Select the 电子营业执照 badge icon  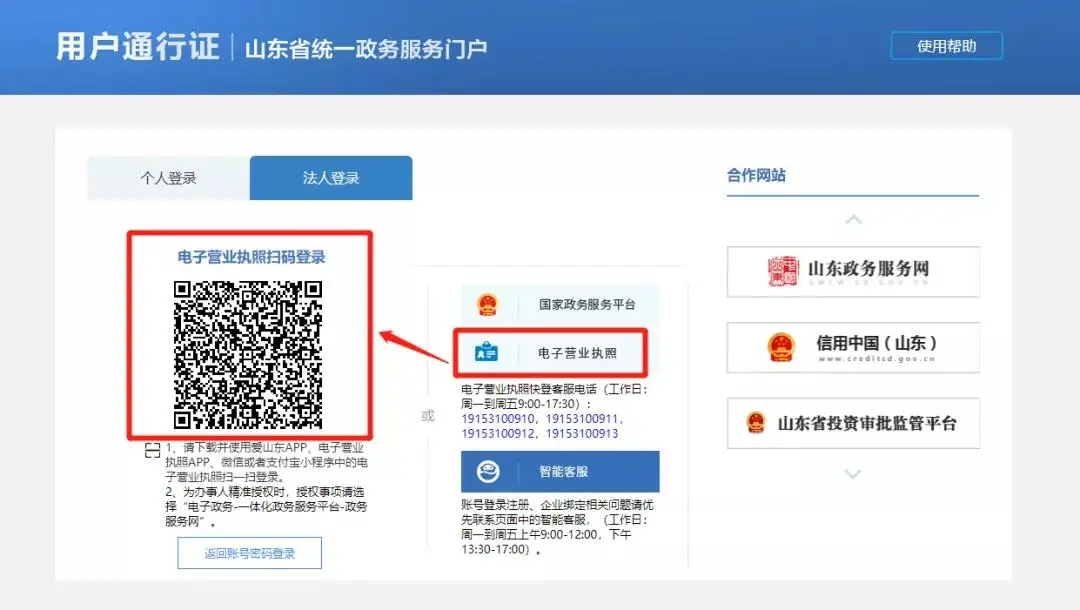click(x=487, y=353)
